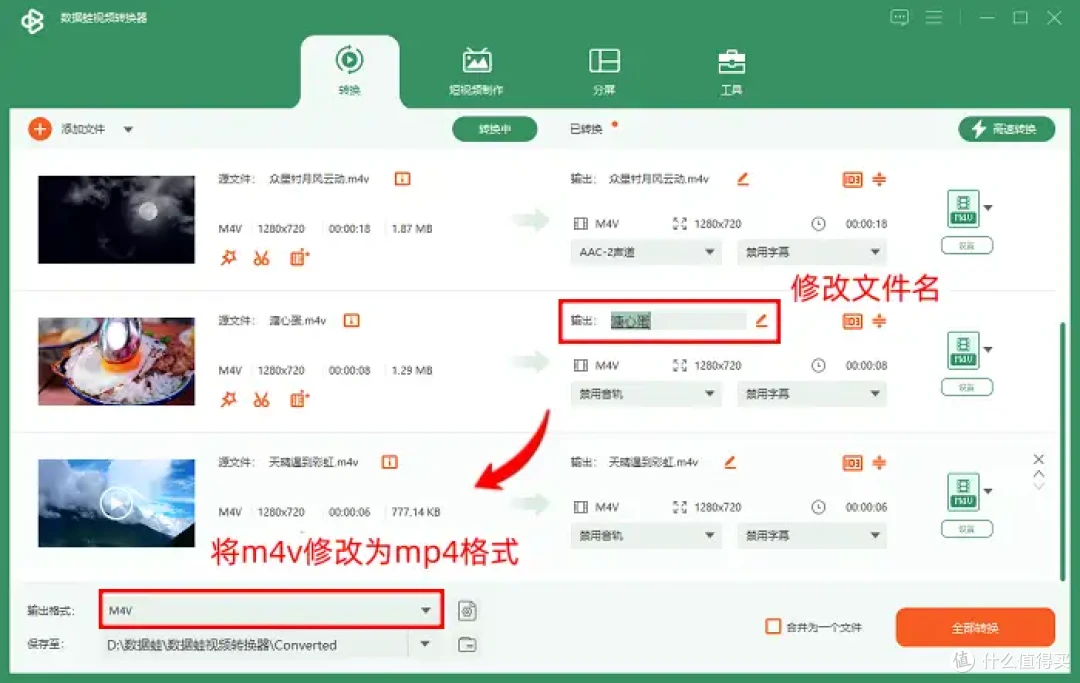Viewport: 1080px width, 683px height.
Task: Select the 转换中 tab
Action: tap(495, 129)
